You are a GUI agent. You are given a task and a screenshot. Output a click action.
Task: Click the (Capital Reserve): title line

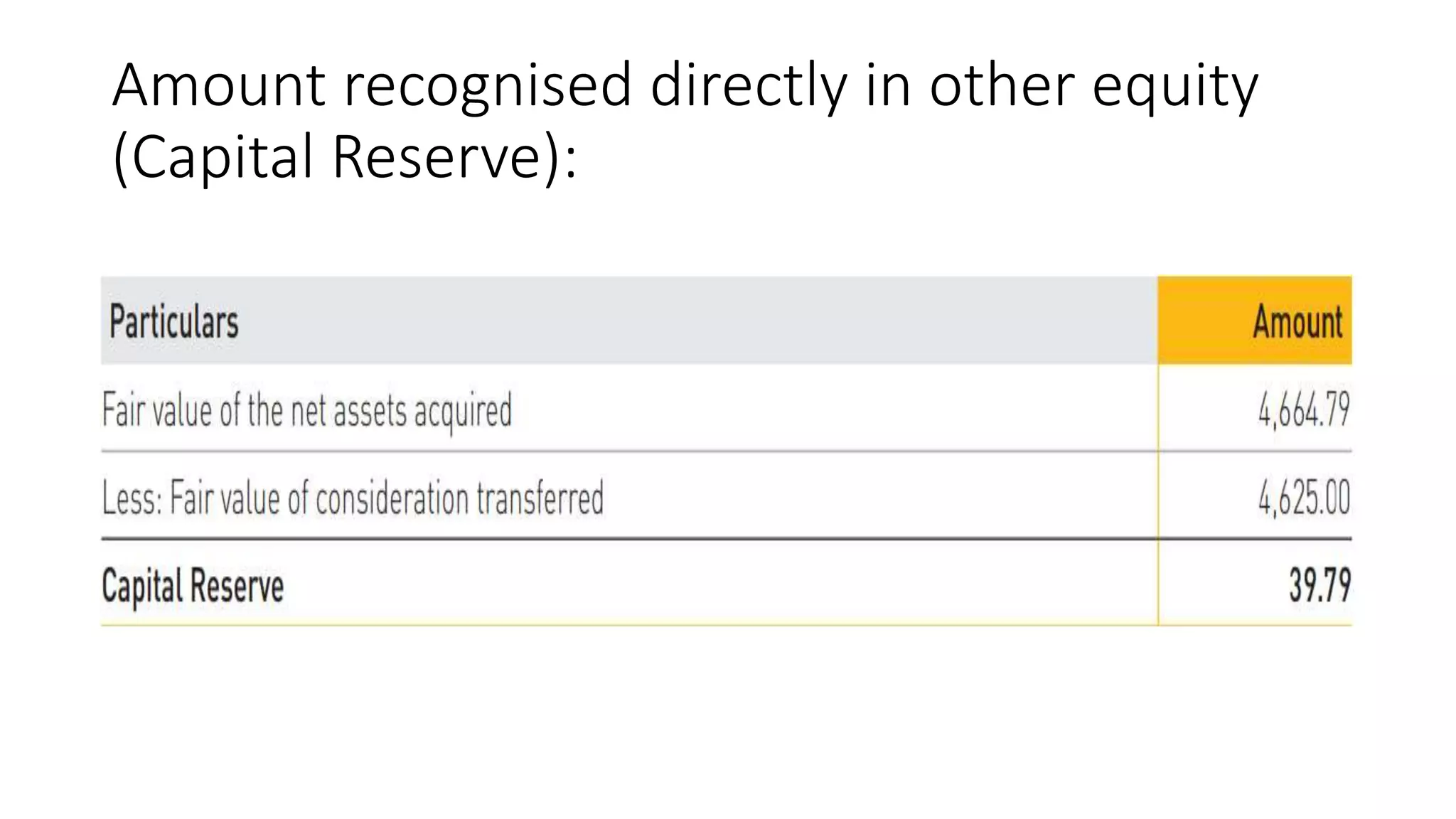pos(345,157)
